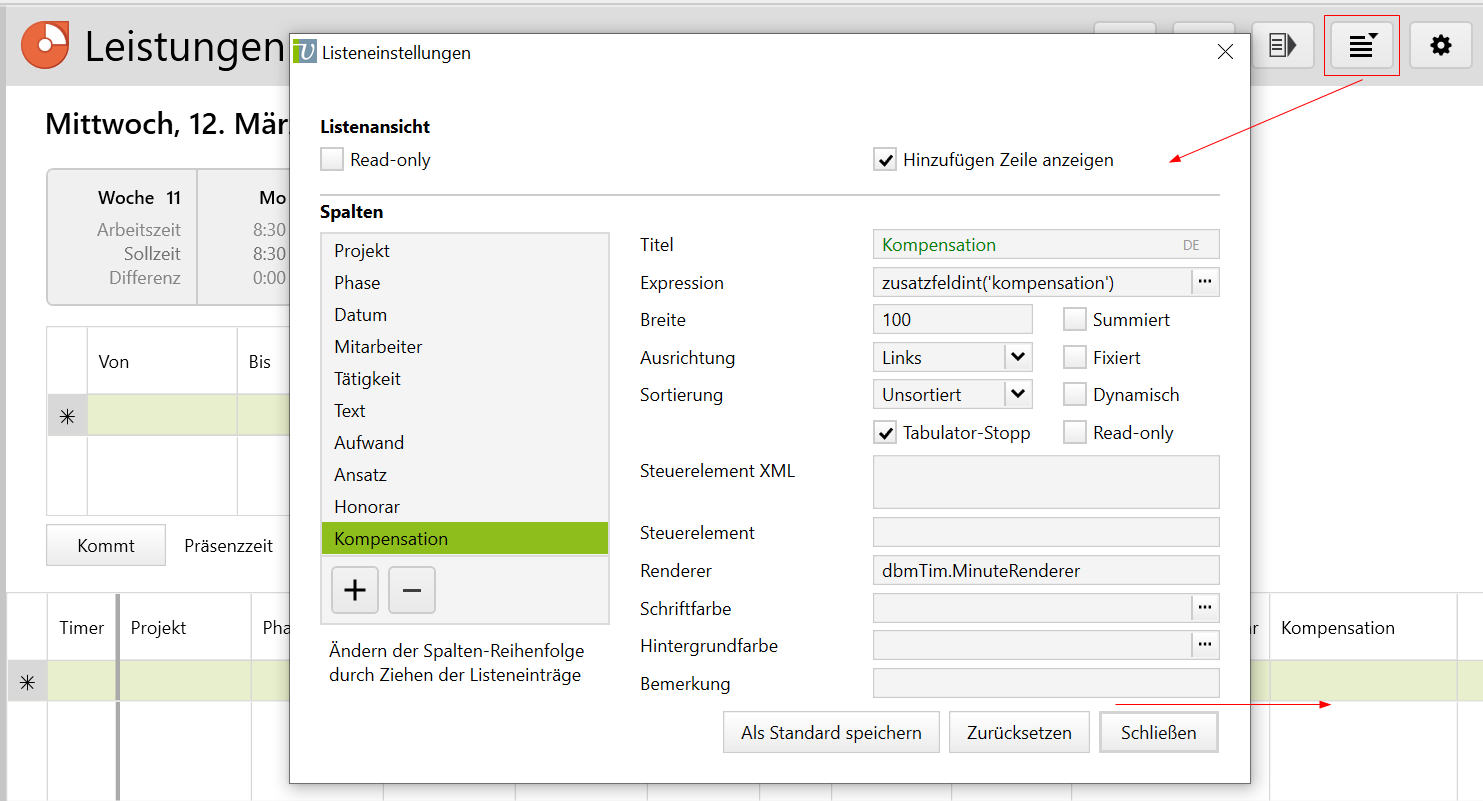This screenshot has height=801, width=1483.
Task: Click into the Breite input field
Action: tap(951, 320)
